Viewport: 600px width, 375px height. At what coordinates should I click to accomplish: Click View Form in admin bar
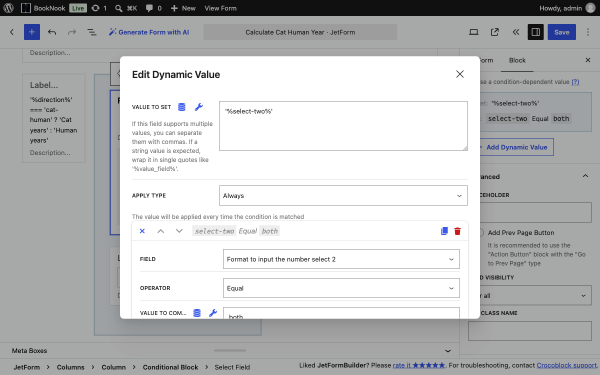point(220,8)
